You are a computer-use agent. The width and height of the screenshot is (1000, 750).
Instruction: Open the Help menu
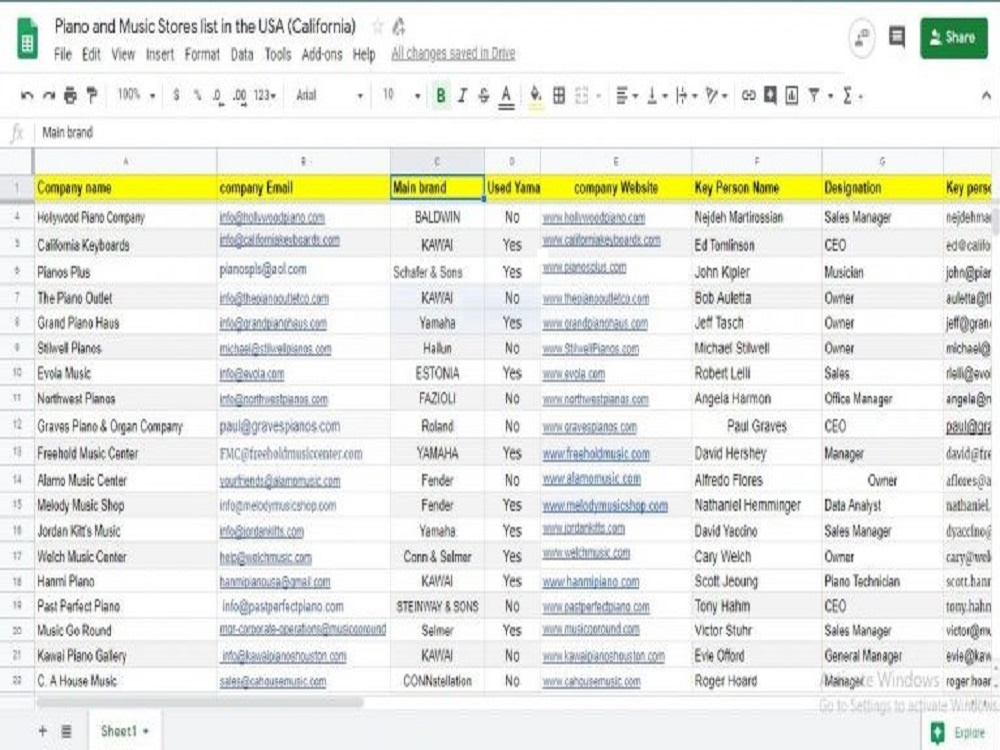364,54
